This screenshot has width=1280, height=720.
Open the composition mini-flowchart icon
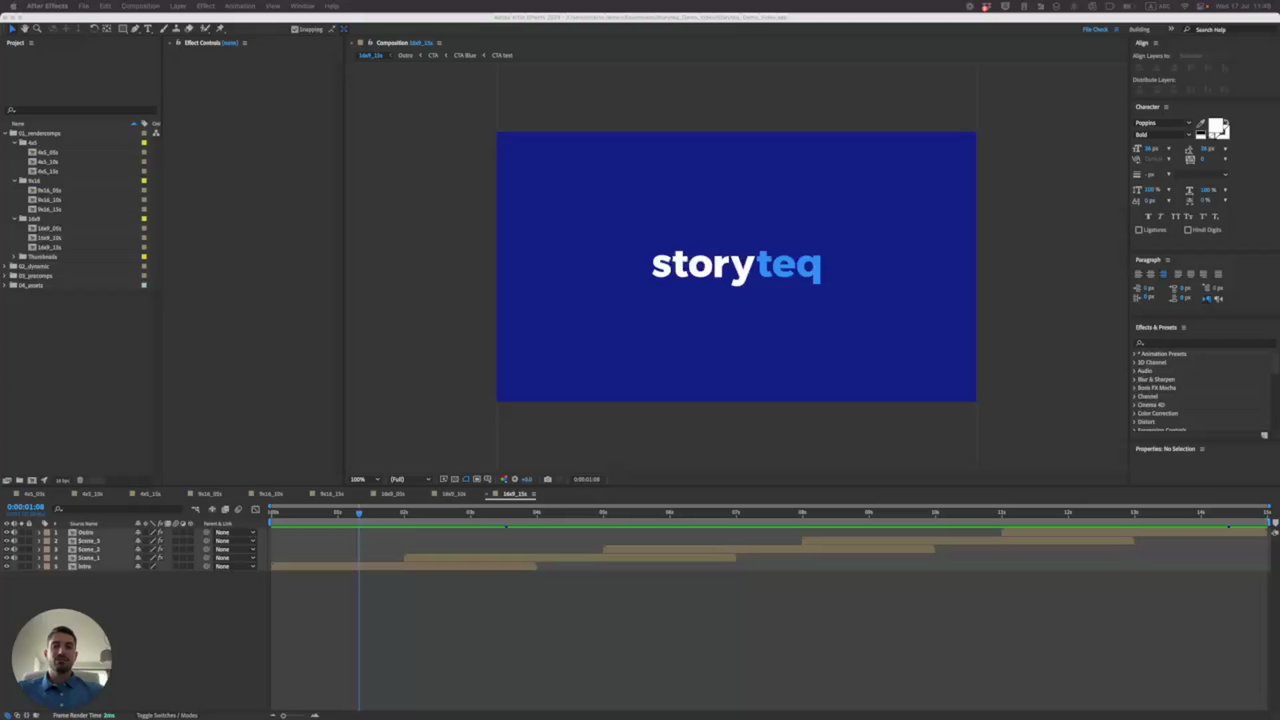click(x=195, y=509)
